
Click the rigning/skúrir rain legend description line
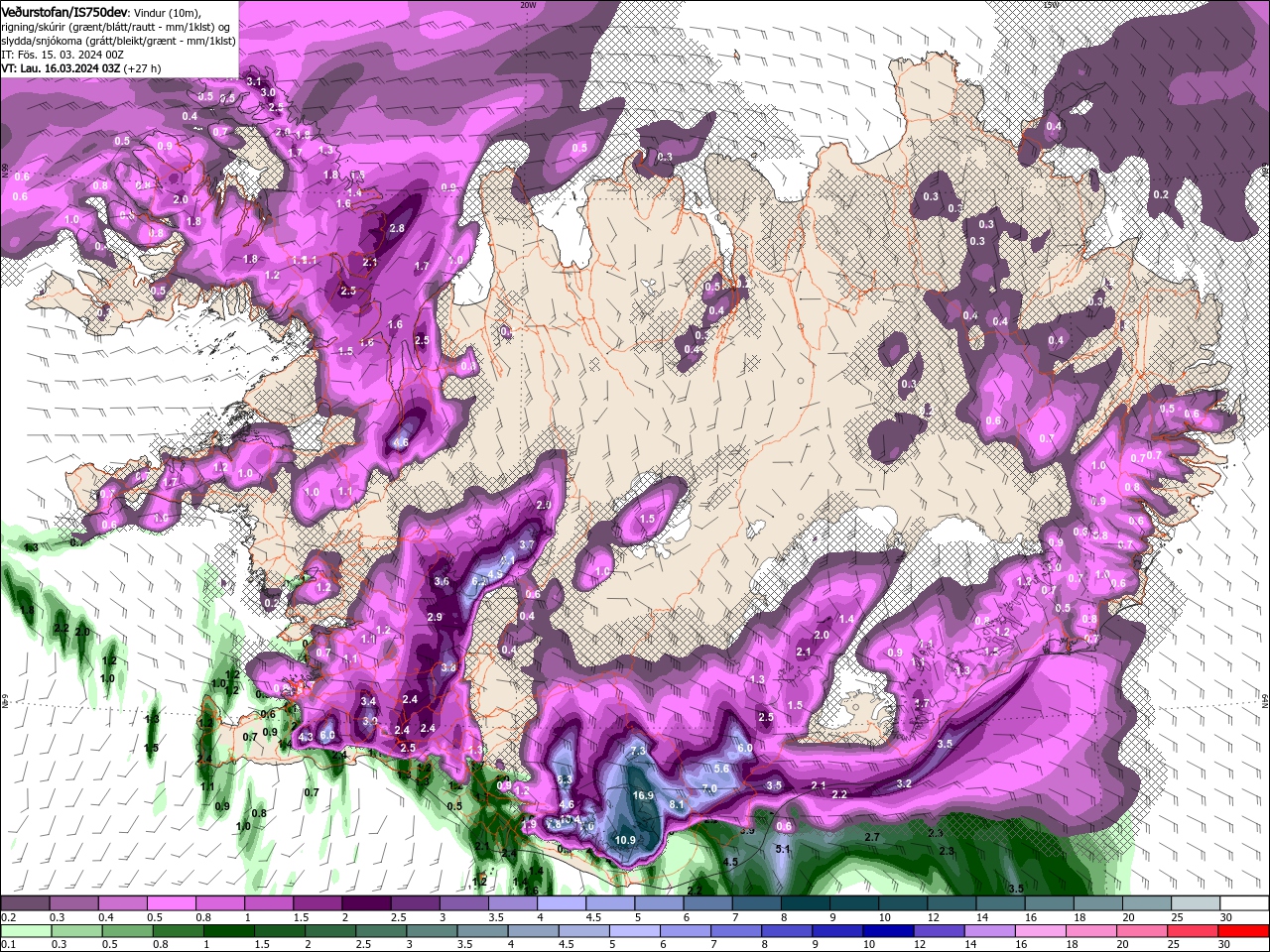pyautogui.click(x=117, y=27)
